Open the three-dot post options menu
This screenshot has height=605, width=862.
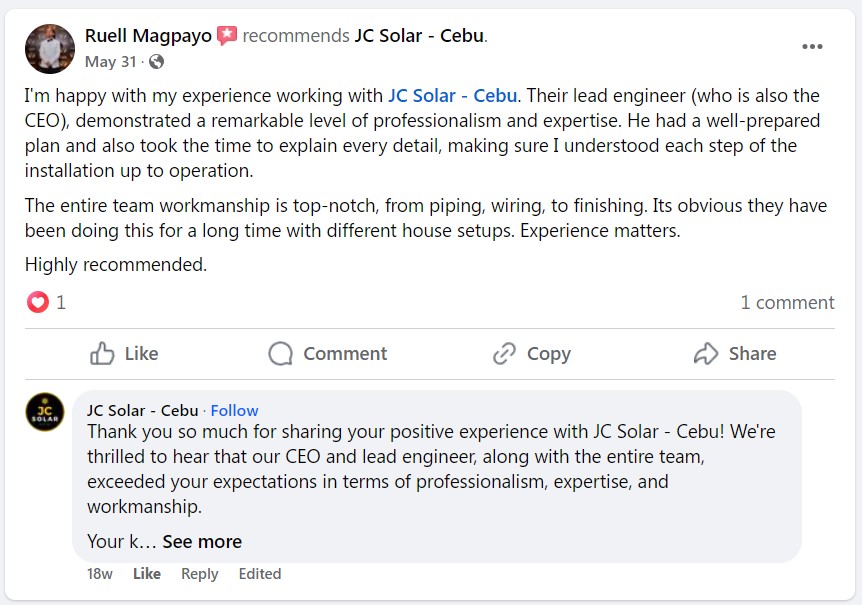(x=812, y=47)
